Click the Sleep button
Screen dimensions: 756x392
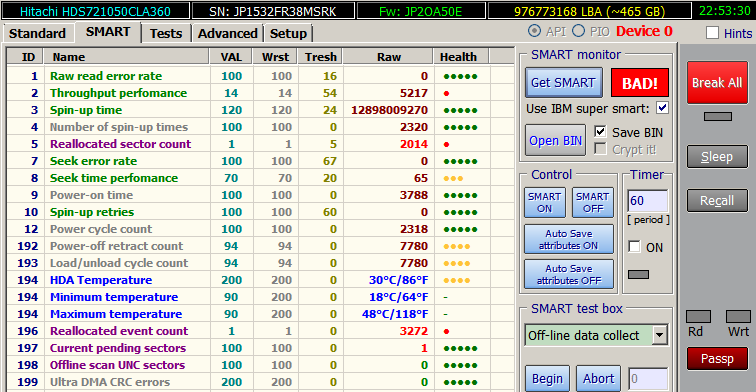click(717, 157)
